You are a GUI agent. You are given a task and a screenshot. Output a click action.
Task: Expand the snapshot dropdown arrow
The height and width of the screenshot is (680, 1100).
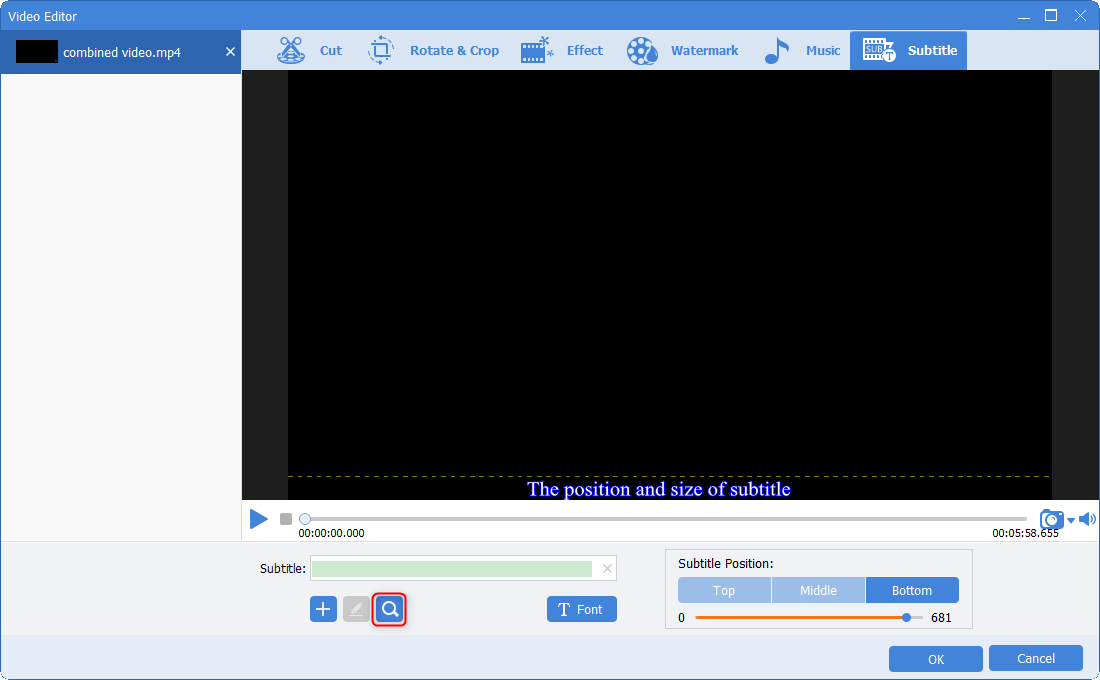(1070, 520)
